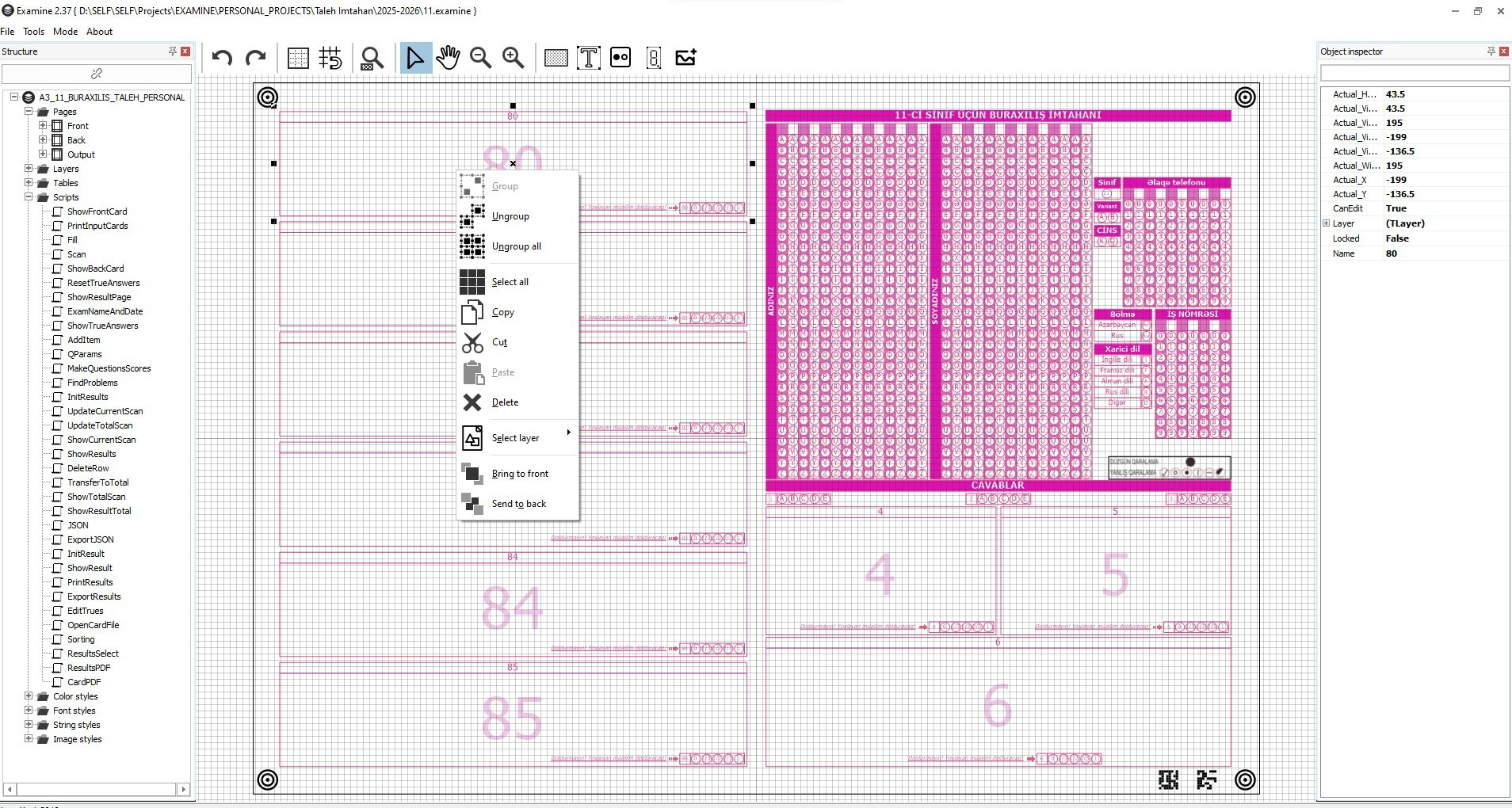The image size is (1512, 808).
Task: Pin the Object inspector panel
Action: [1491, 51]
